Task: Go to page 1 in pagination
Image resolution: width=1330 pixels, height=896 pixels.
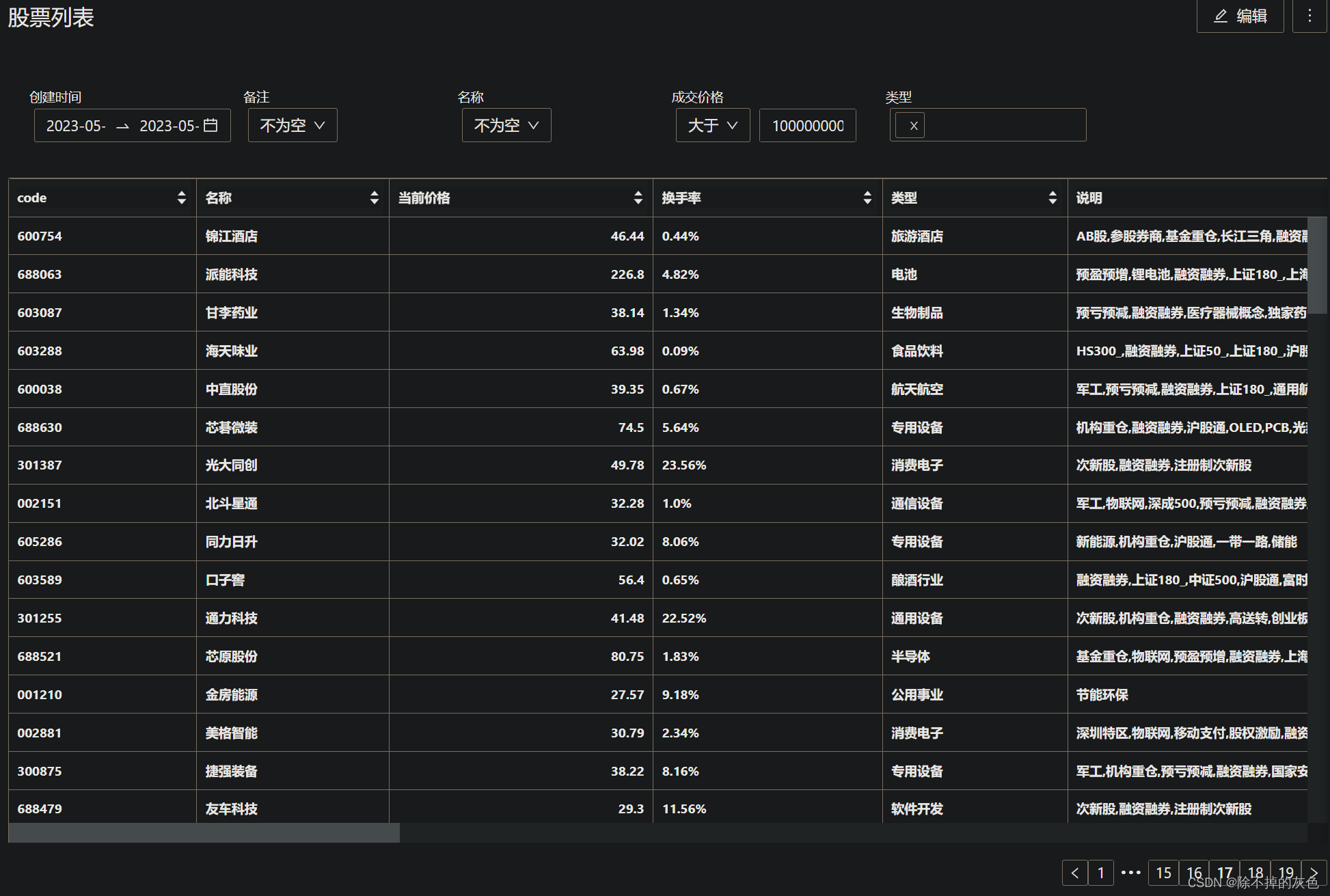Action: pyautogui.click(x=1100, y=873)
